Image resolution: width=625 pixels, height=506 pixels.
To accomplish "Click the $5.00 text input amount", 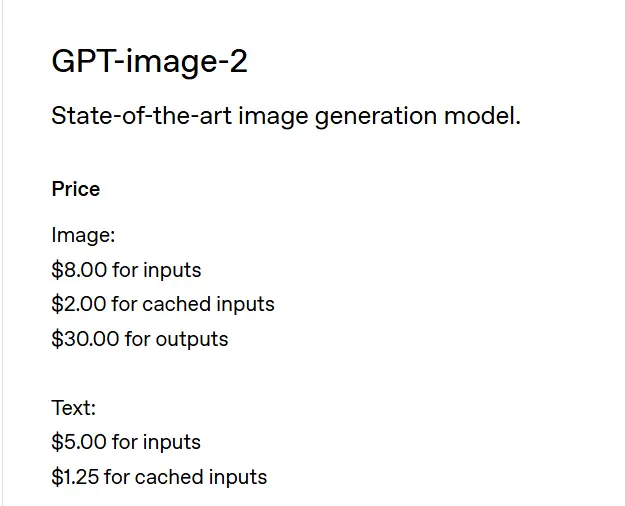I will 77,442.
